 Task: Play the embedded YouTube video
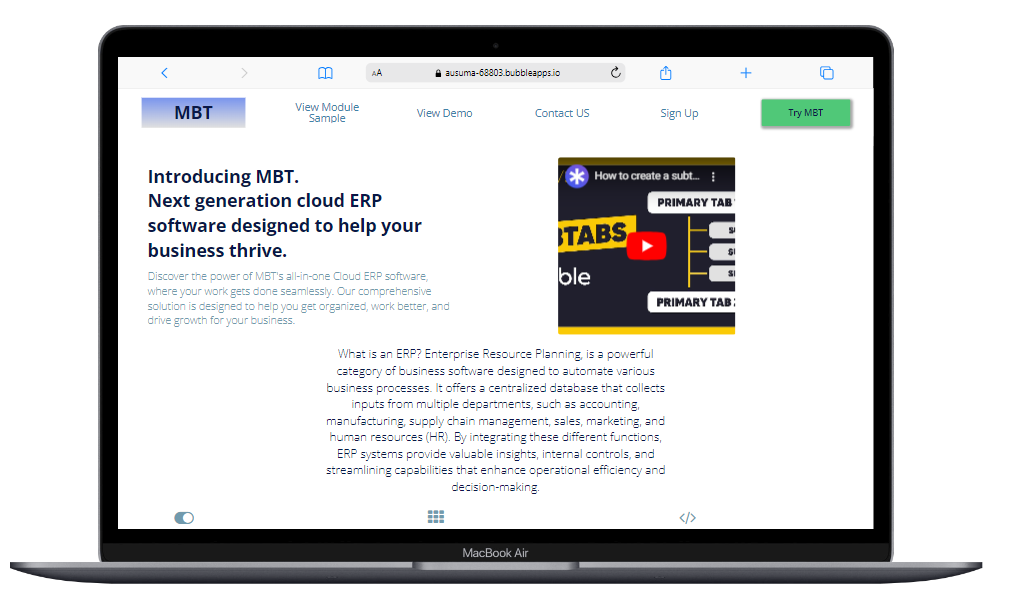click(646, 246)
